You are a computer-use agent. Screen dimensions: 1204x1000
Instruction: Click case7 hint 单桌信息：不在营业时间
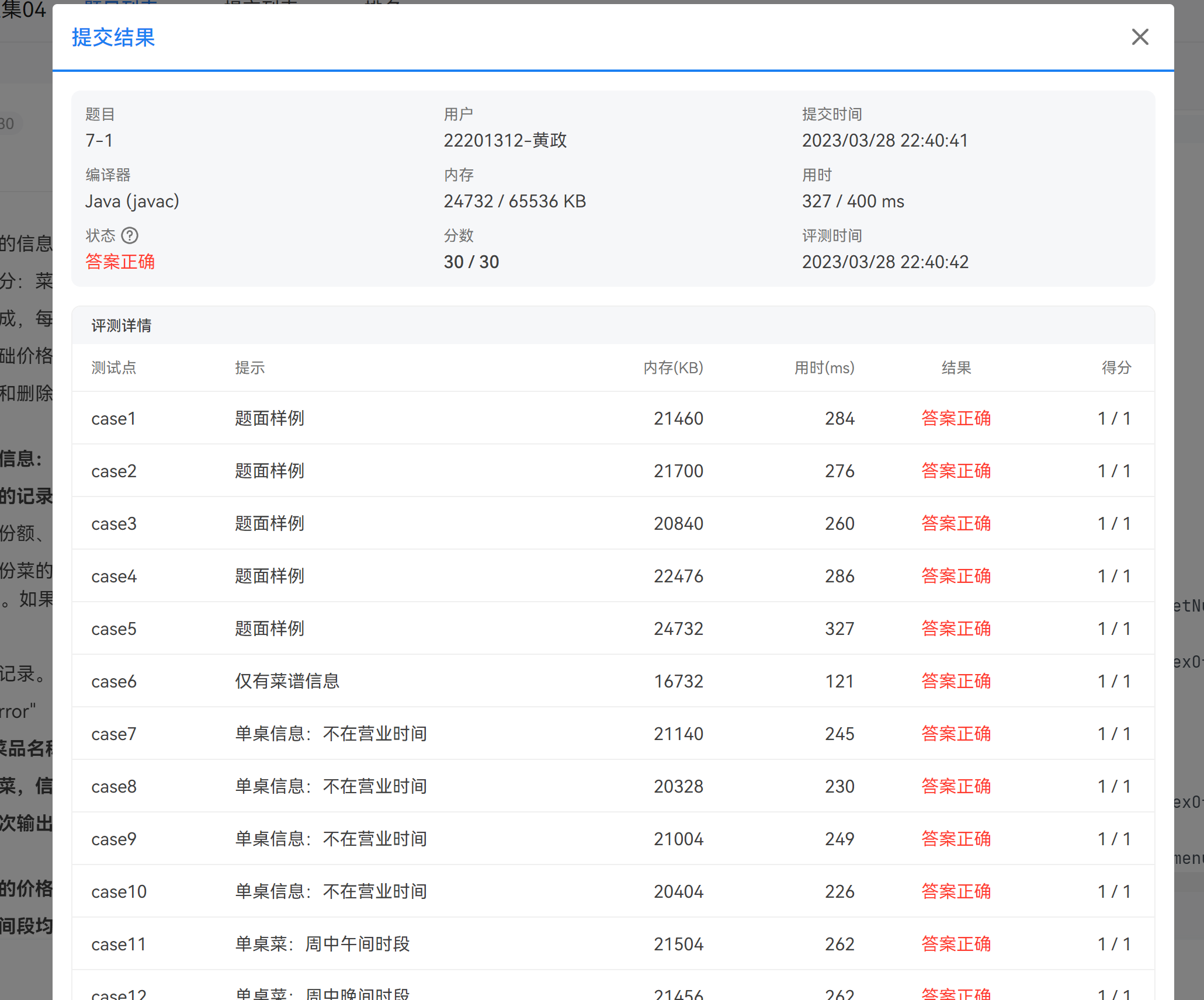point(331,734)
